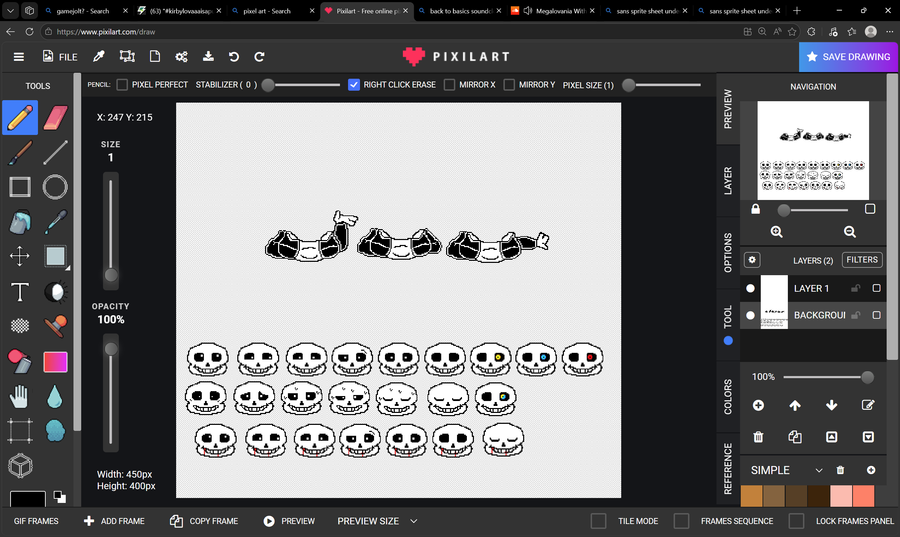
Task: Select the Move tool
Action: [20, 256]
